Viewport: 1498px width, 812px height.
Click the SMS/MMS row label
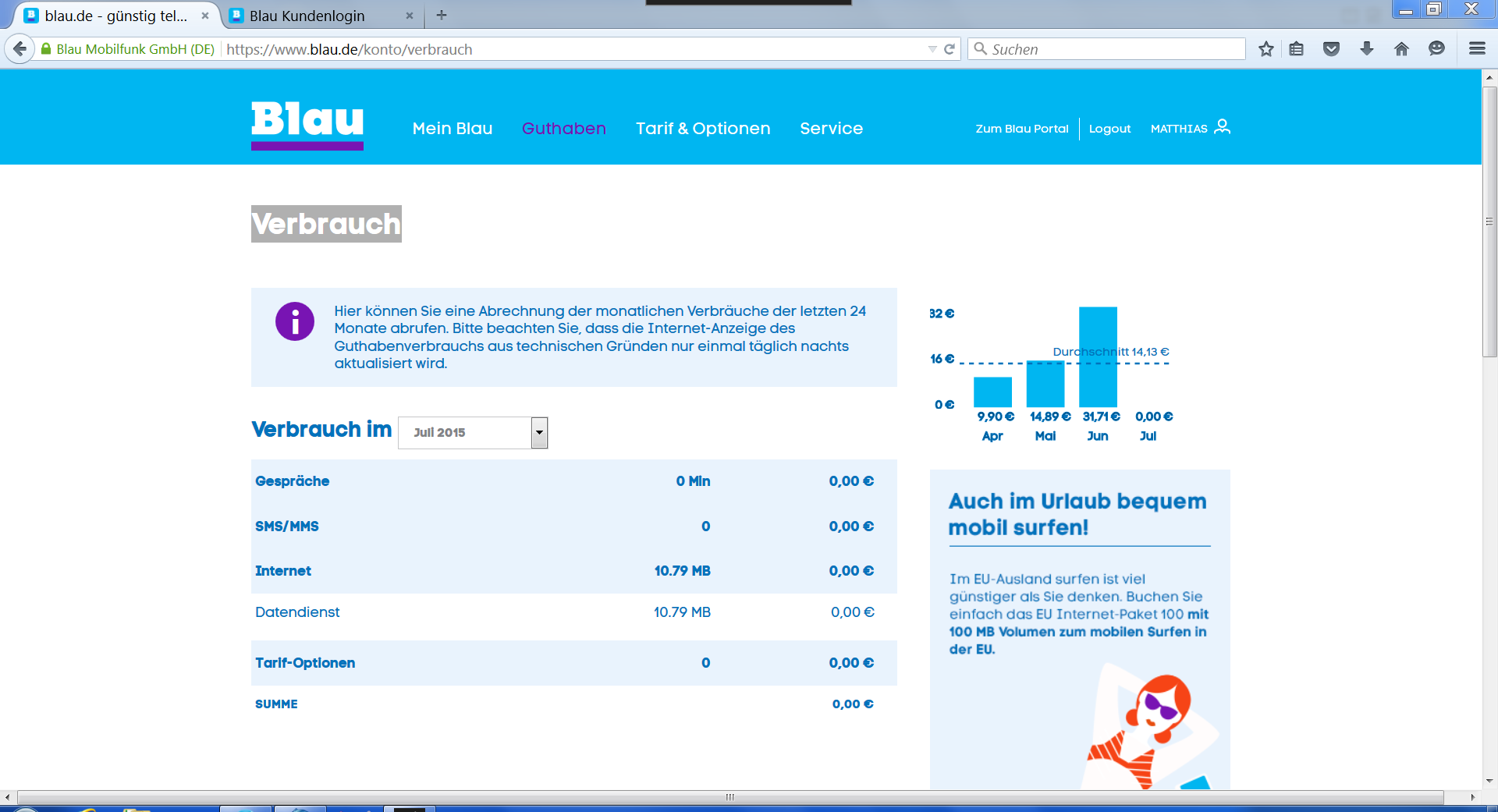[286, 527]
